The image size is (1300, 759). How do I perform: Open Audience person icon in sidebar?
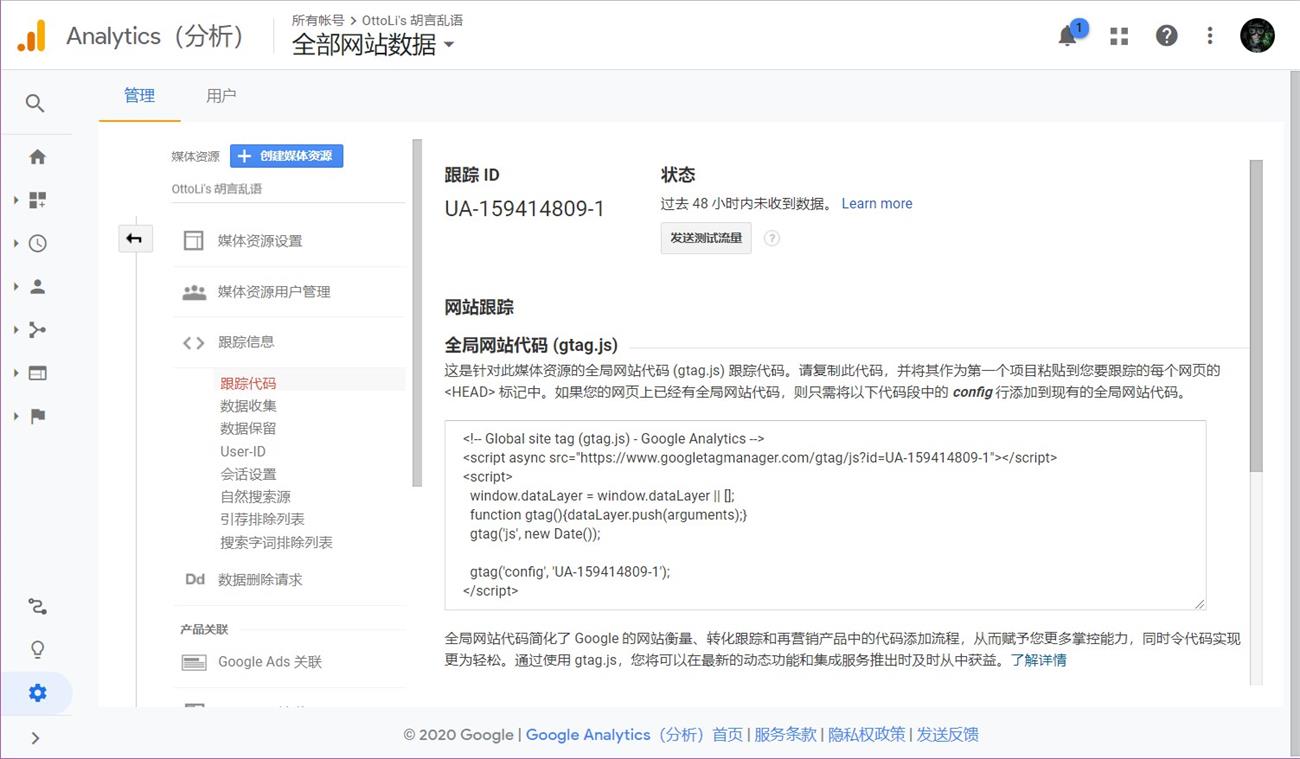pos(37,286)
